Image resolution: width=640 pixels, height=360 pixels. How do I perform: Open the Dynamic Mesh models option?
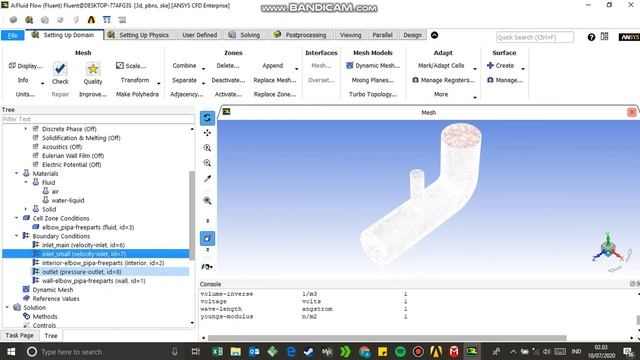[373, 66]
